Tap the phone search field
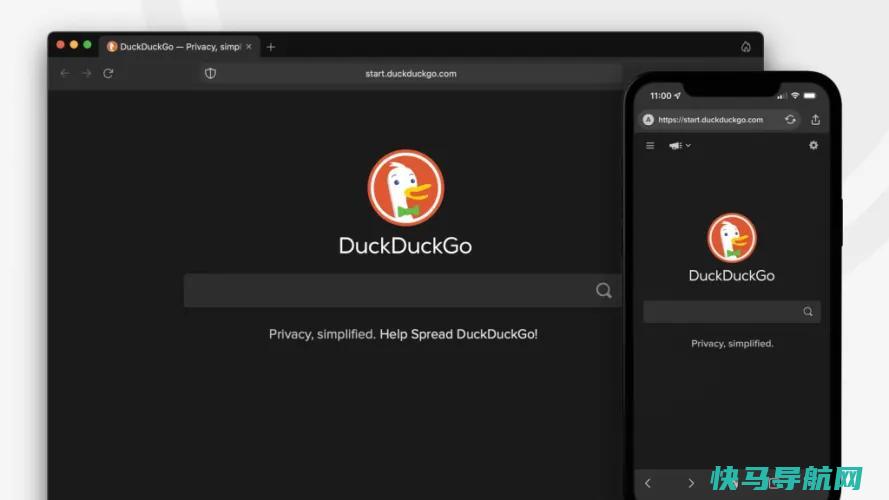889x500 pixels. point(731,312)
